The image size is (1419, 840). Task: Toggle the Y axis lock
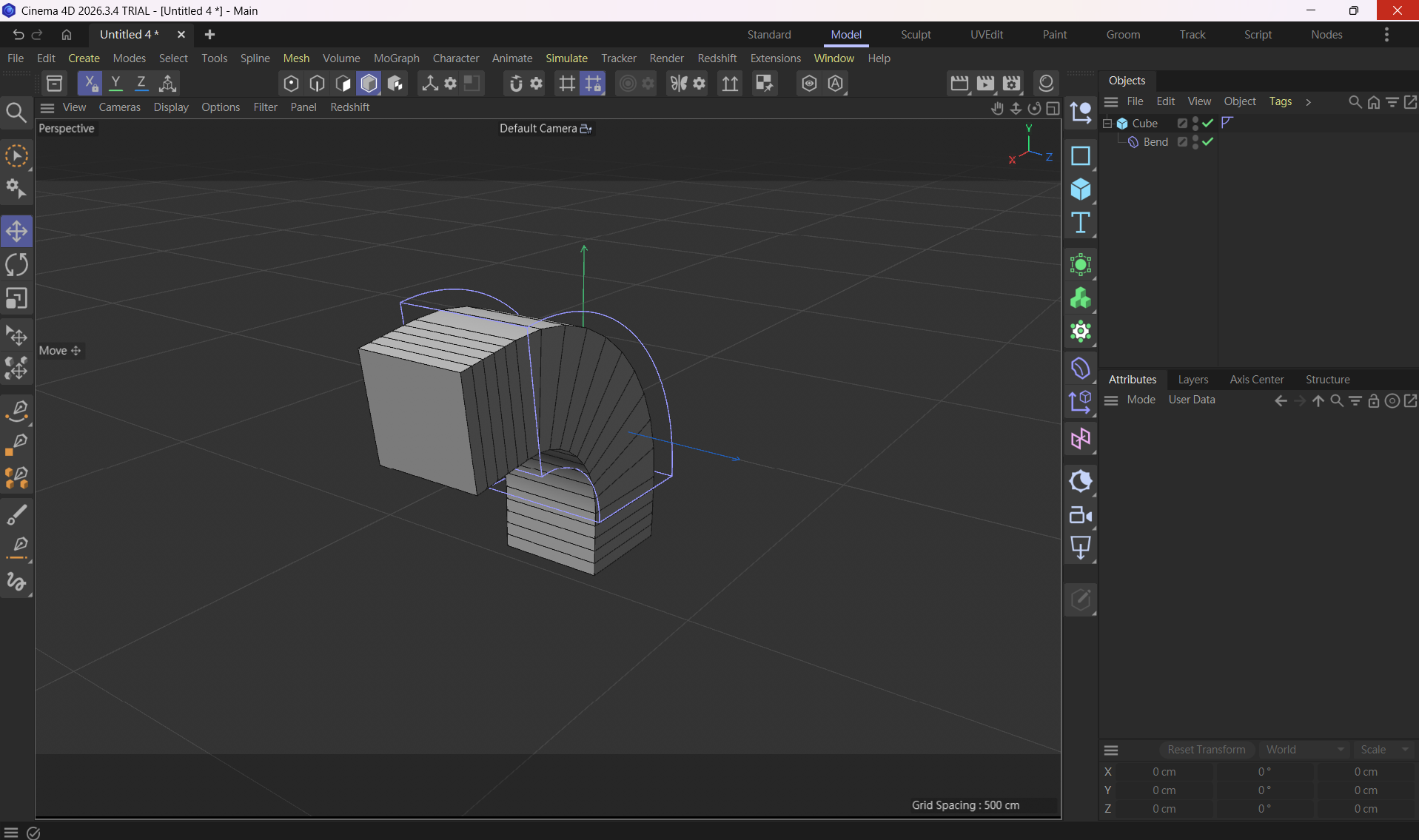pyautogui.click(x=115, y=83)
